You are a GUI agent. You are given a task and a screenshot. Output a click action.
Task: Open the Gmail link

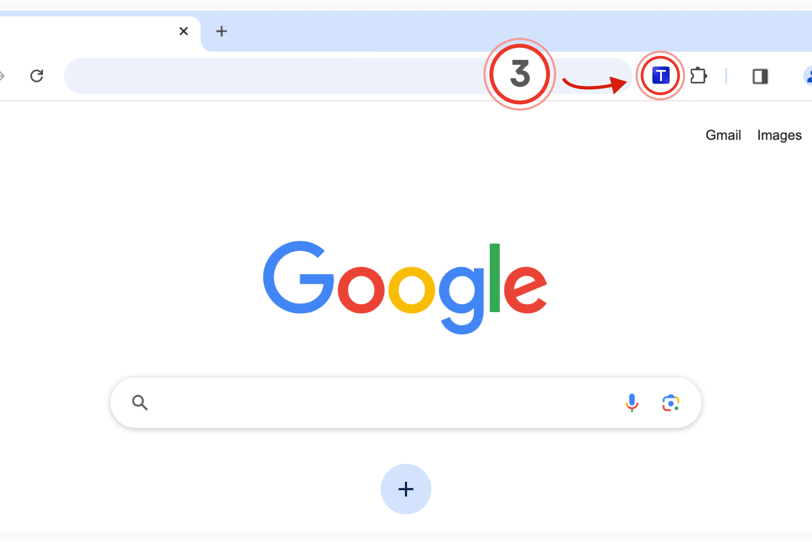click(x=723, y=135)
